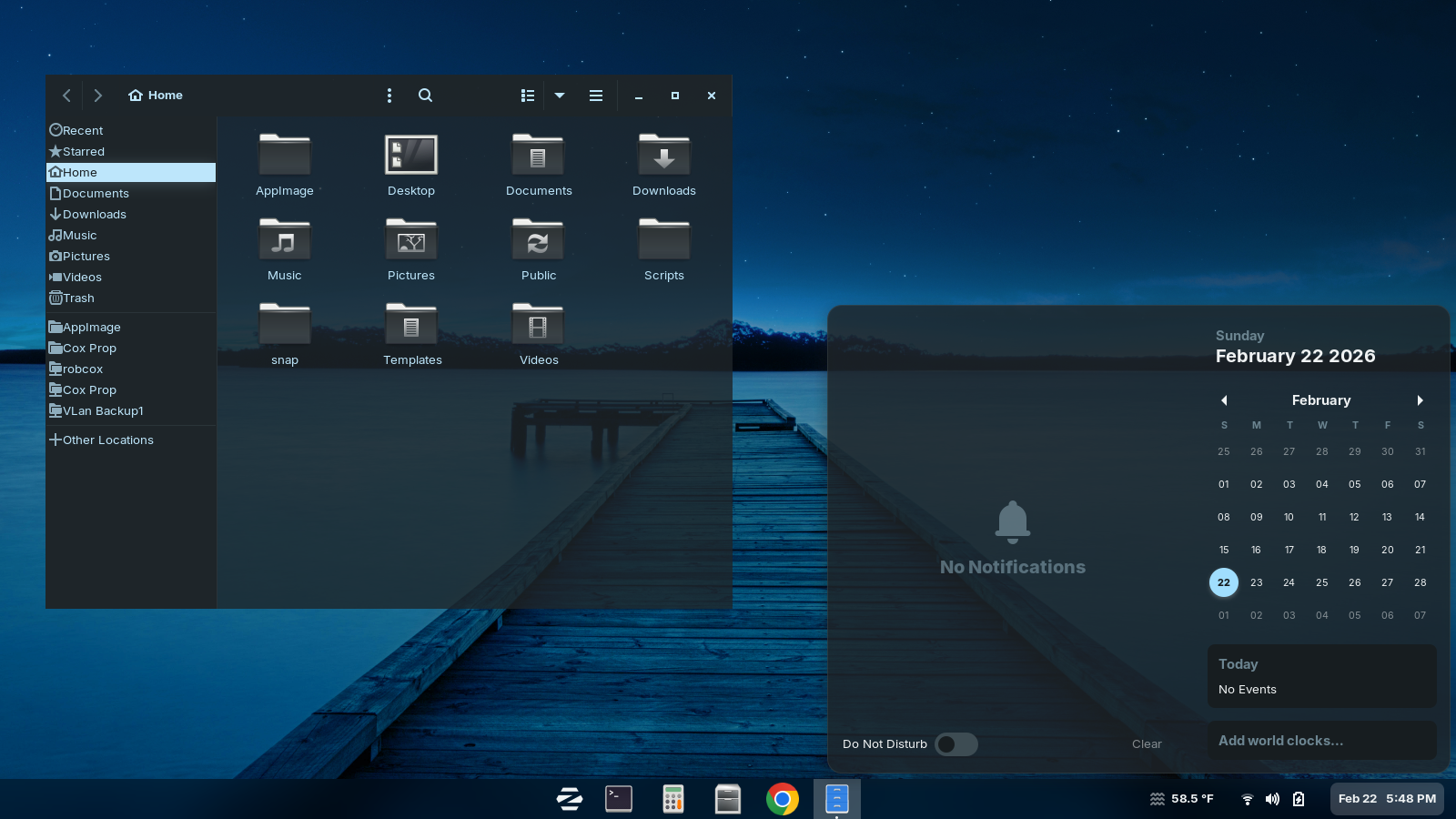Select Starred in the sidebar
1456x819 pixels.
pos(131,151)
